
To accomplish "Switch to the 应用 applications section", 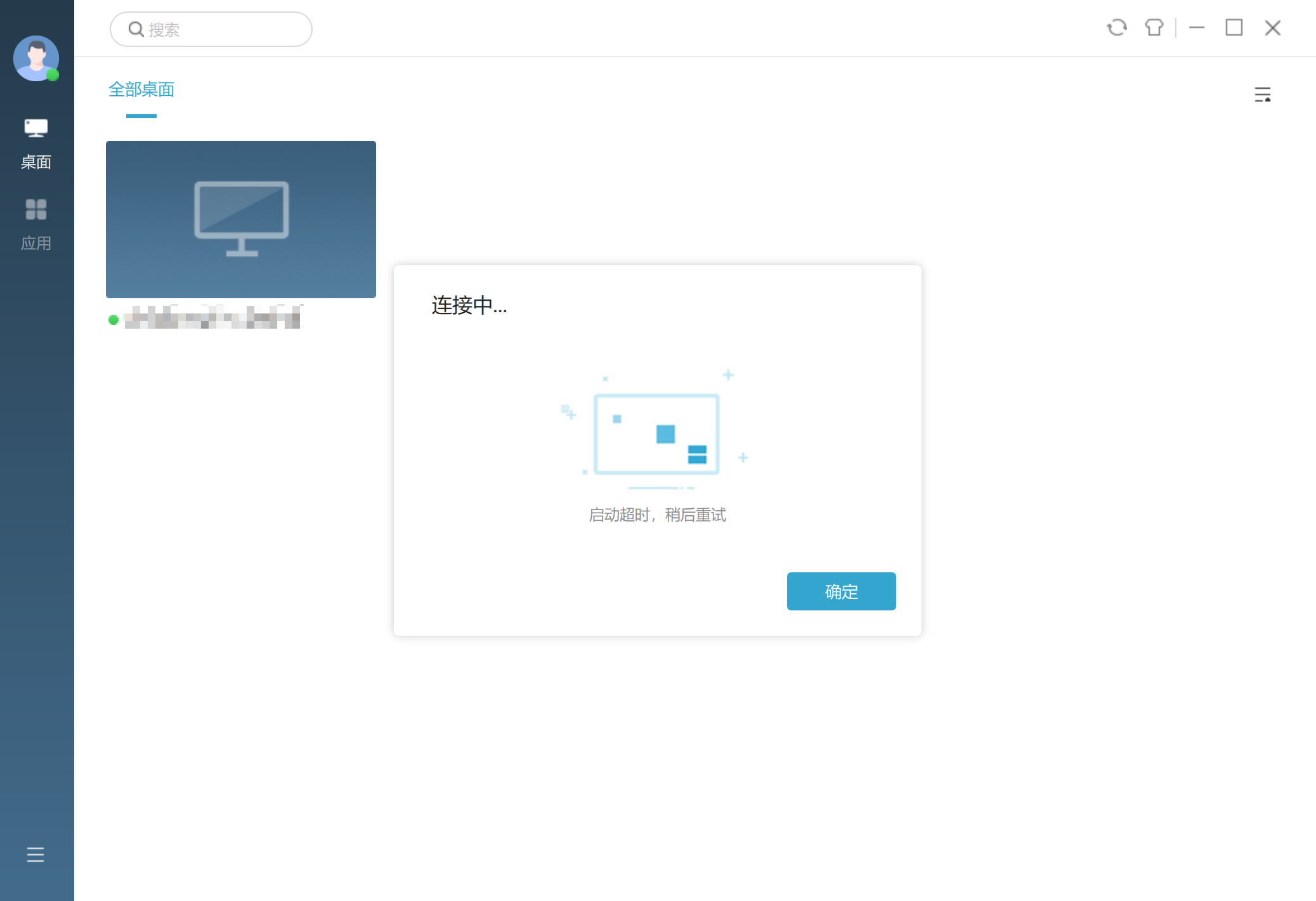I will 36,210.
